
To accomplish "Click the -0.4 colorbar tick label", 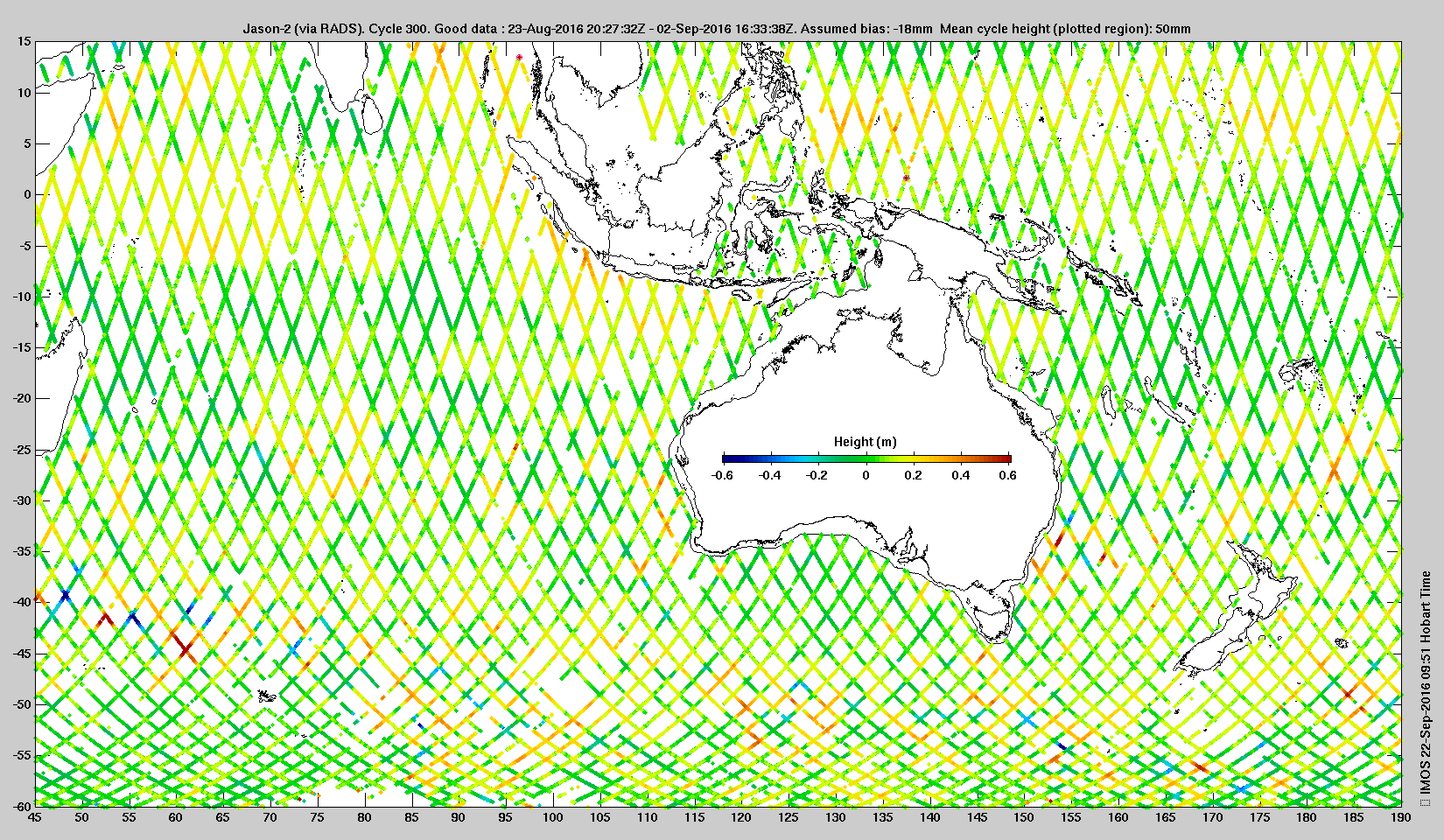I will click(770, 475).
